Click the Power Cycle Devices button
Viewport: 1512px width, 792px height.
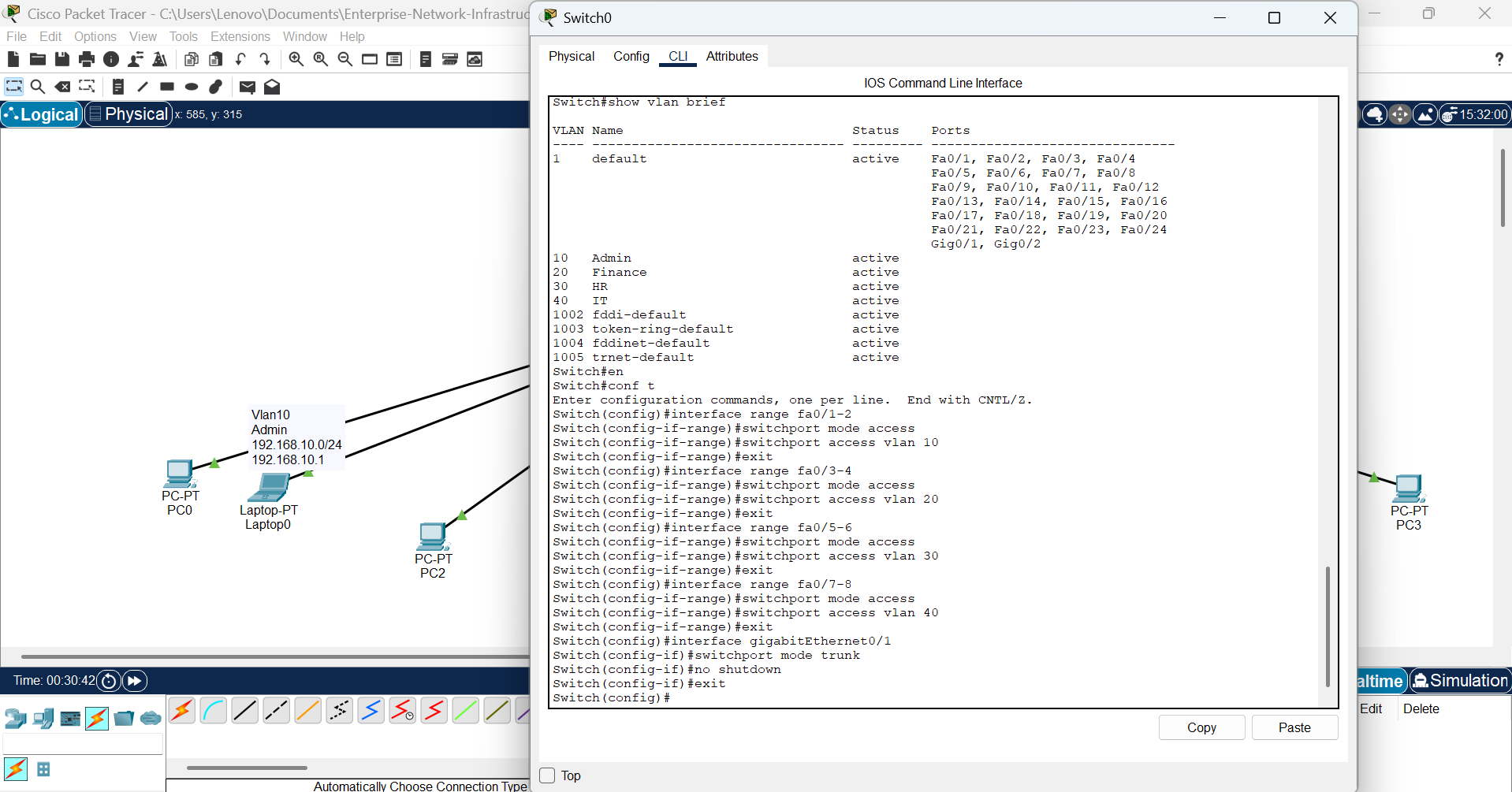click(x=109, y=681)
